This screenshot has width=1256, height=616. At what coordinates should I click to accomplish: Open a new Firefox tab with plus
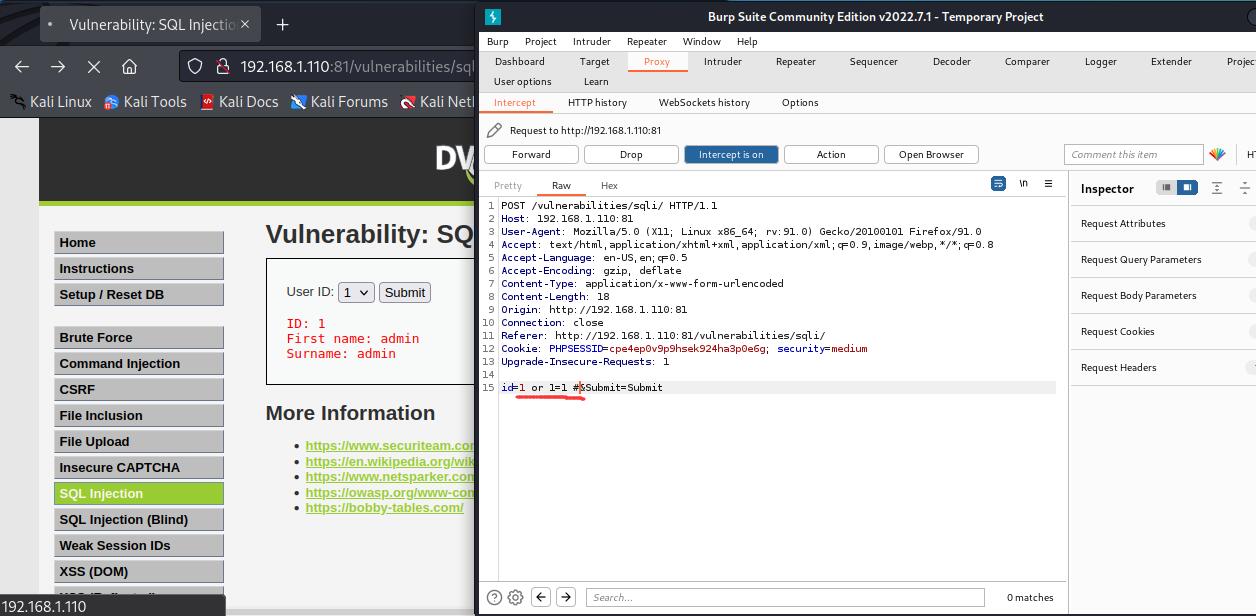tap(282, 24)
